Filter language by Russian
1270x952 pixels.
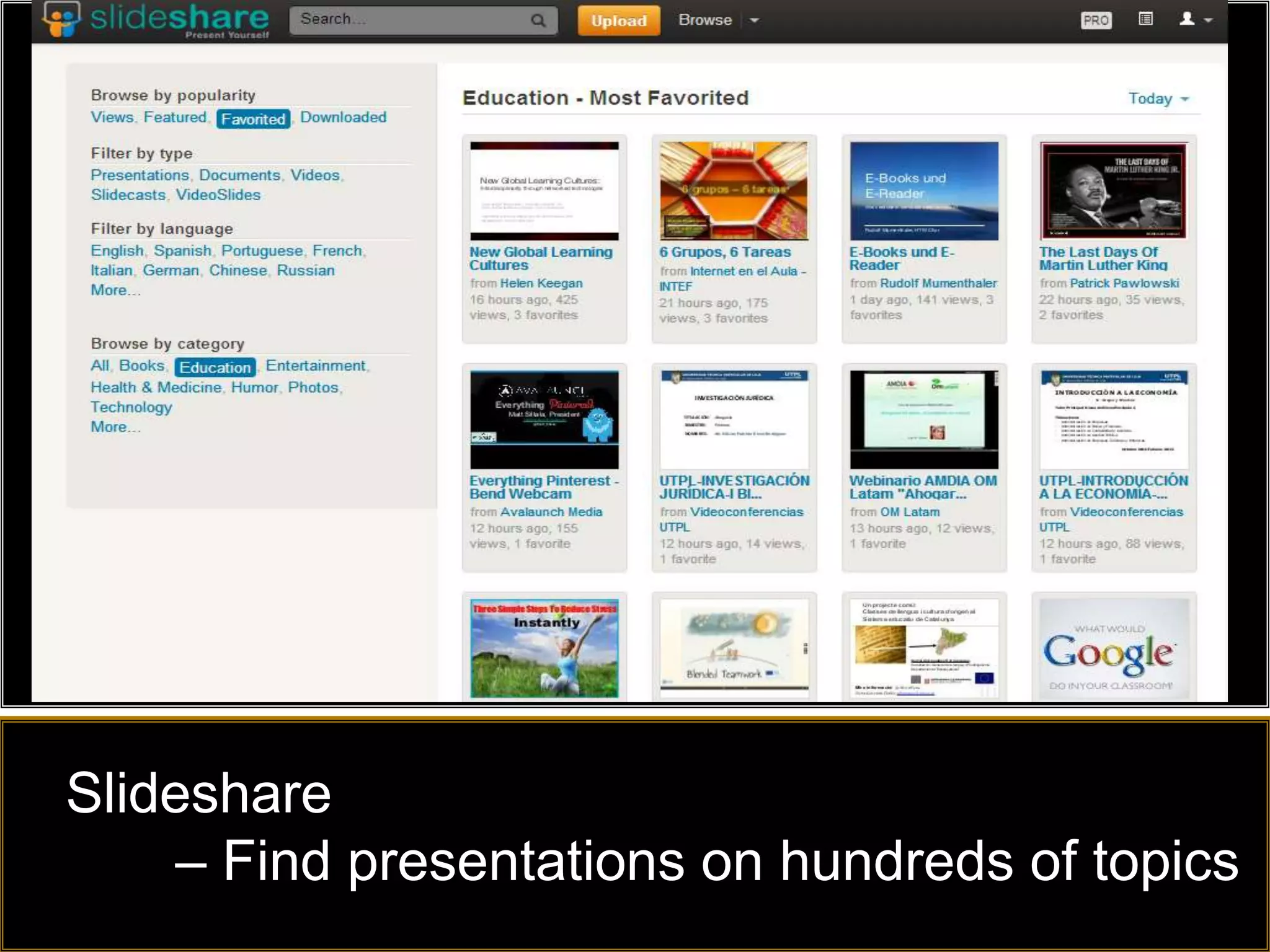tap(306, 271)
